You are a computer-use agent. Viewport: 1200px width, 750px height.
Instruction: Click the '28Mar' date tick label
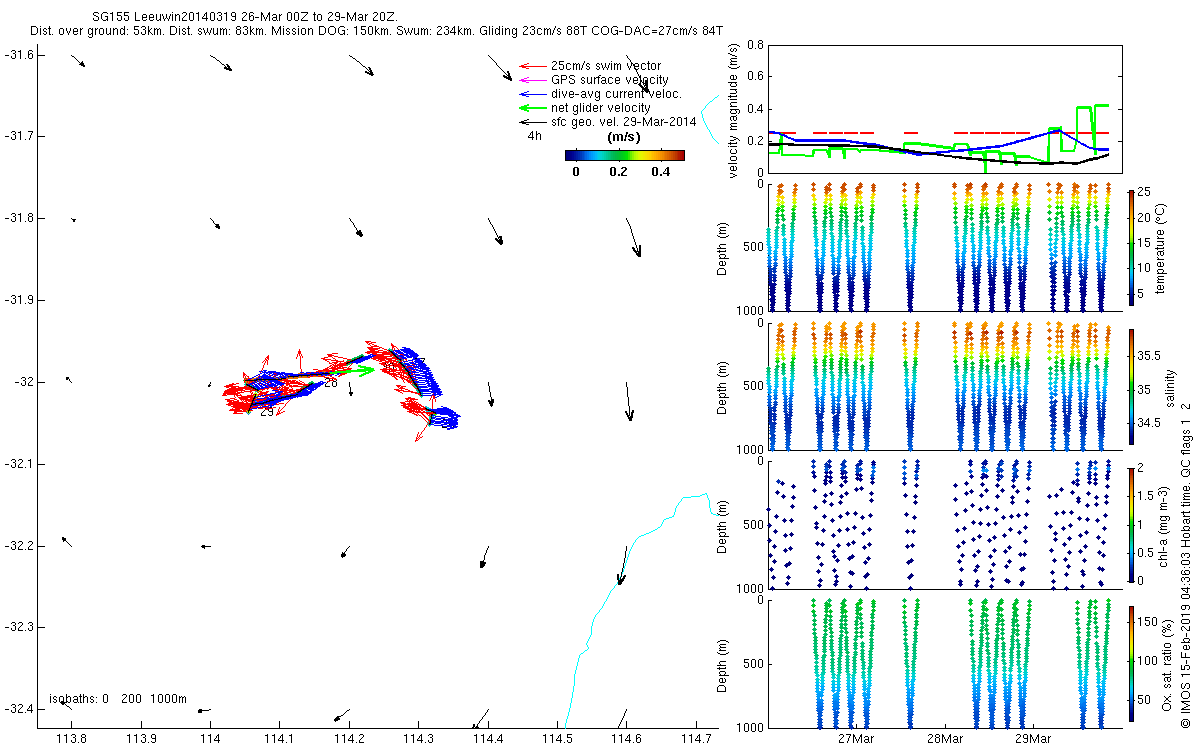pos(945,740)
